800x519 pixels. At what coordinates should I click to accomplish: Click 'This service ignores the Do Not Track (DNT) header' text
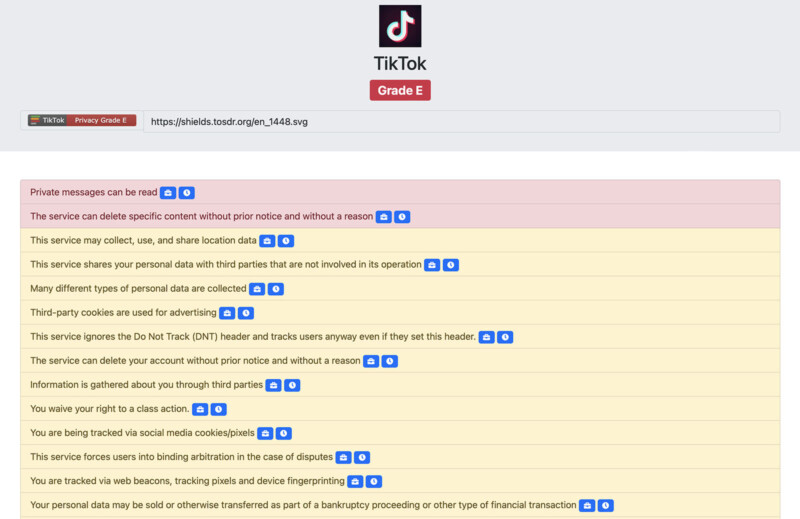click(x=253, y=336)
